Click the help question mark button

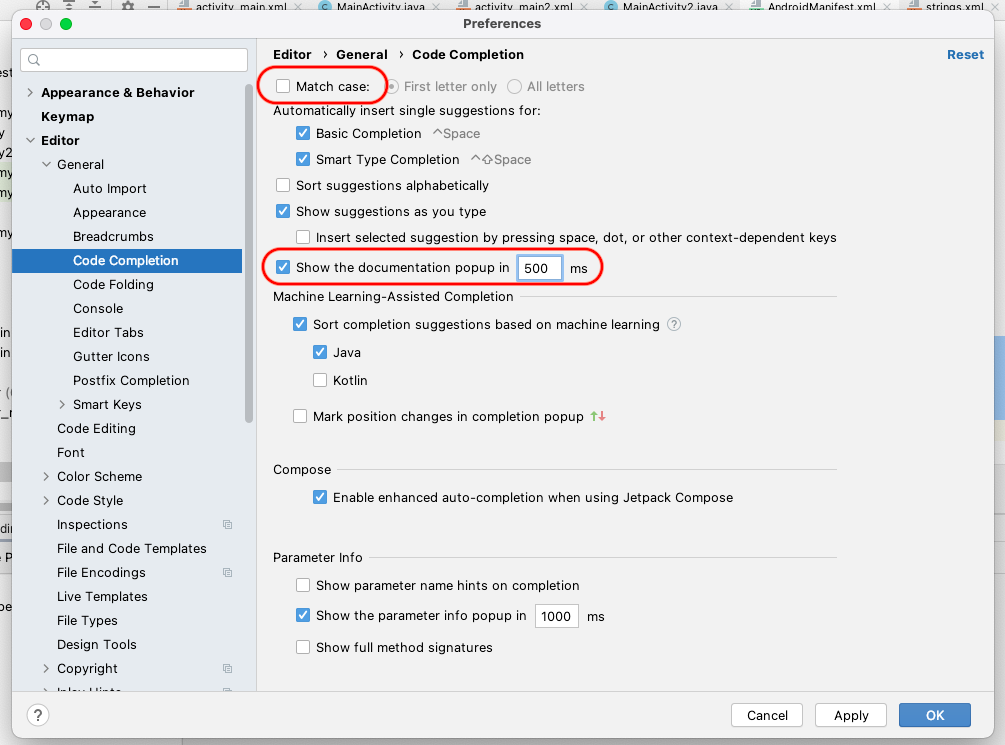(37, 715)
